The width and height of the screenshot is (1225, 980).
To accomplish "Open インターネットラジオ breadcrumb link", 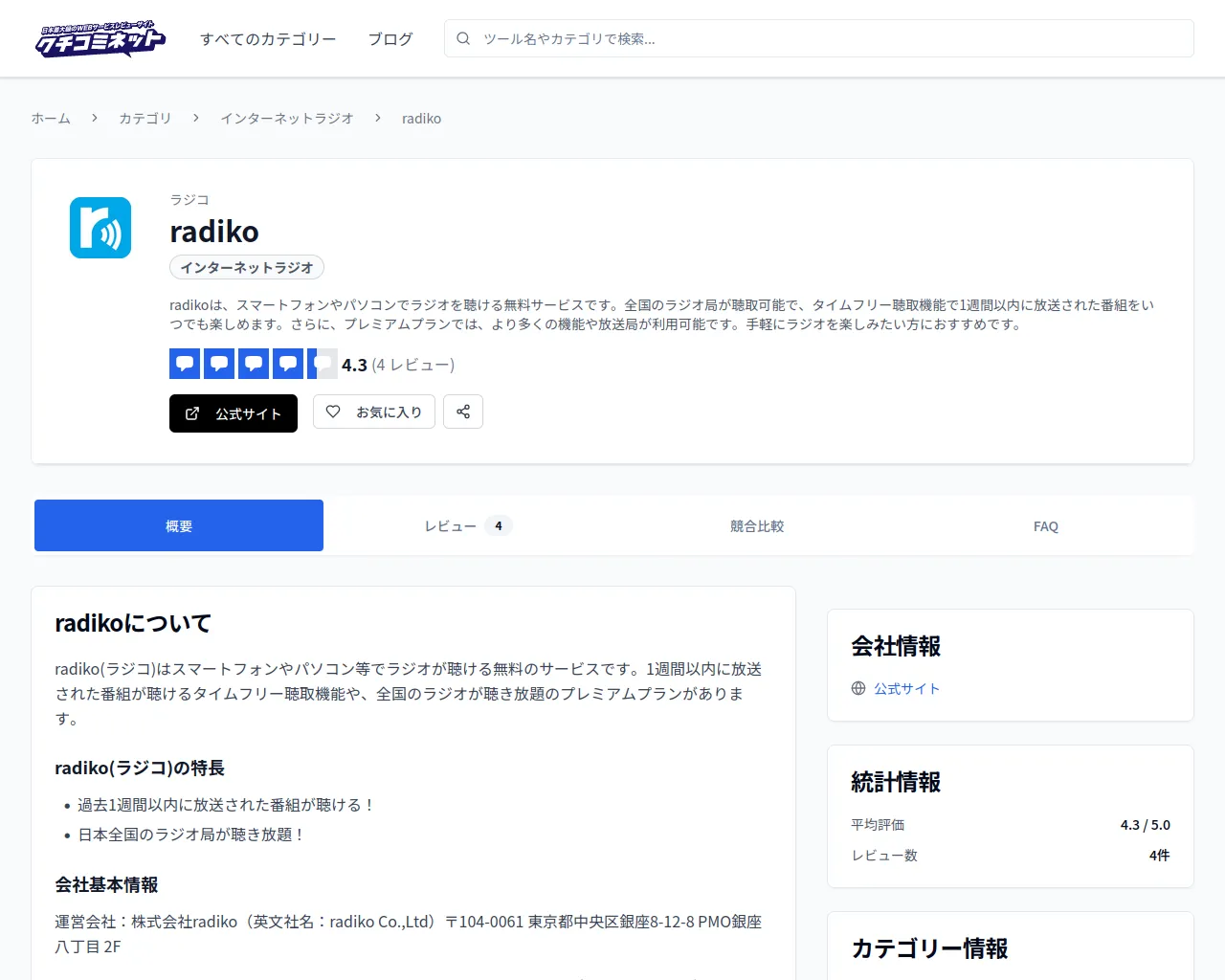I will (x=287, y=119).
